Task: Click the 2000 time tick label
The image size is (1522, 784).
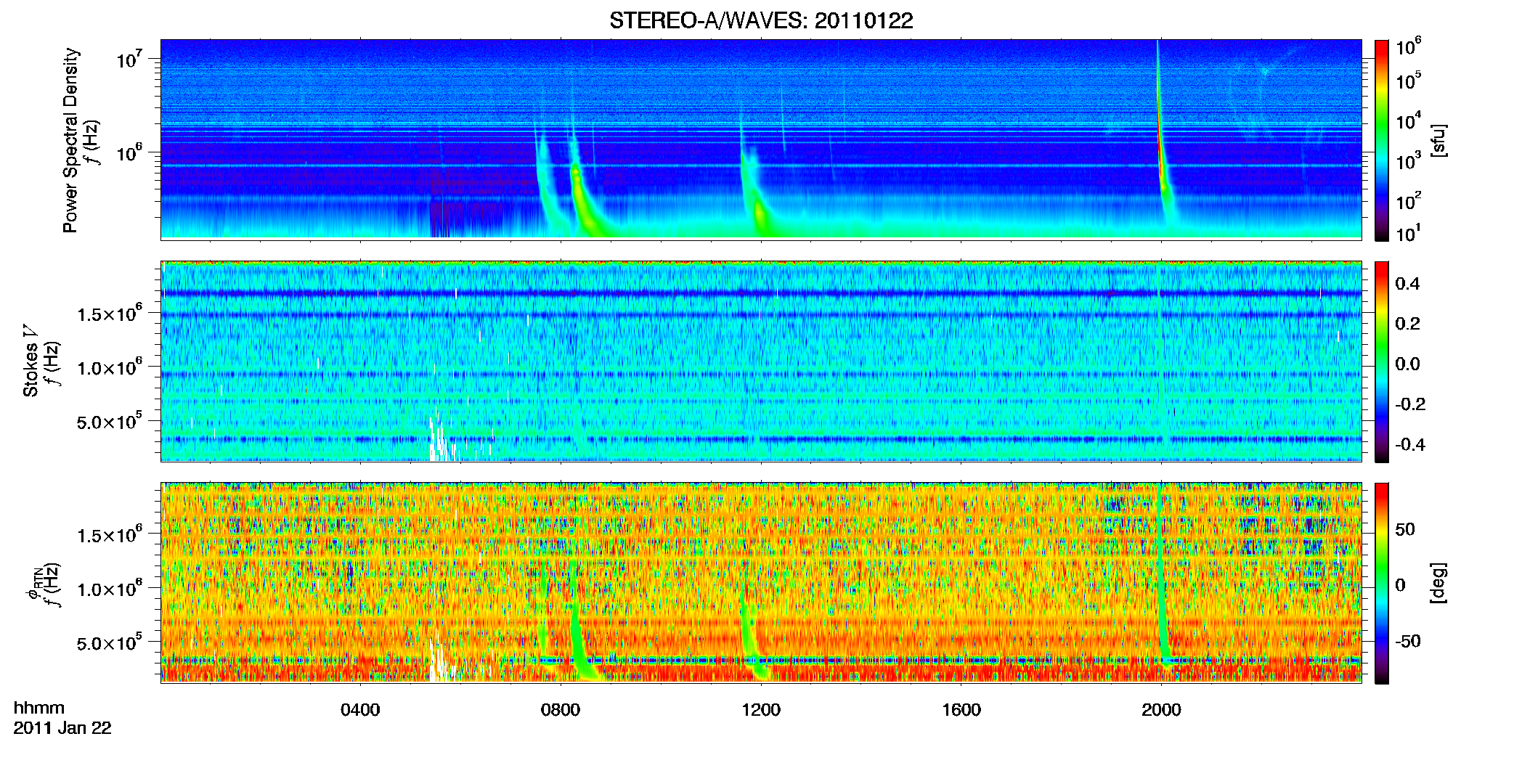Action: tap(1161, 710)
